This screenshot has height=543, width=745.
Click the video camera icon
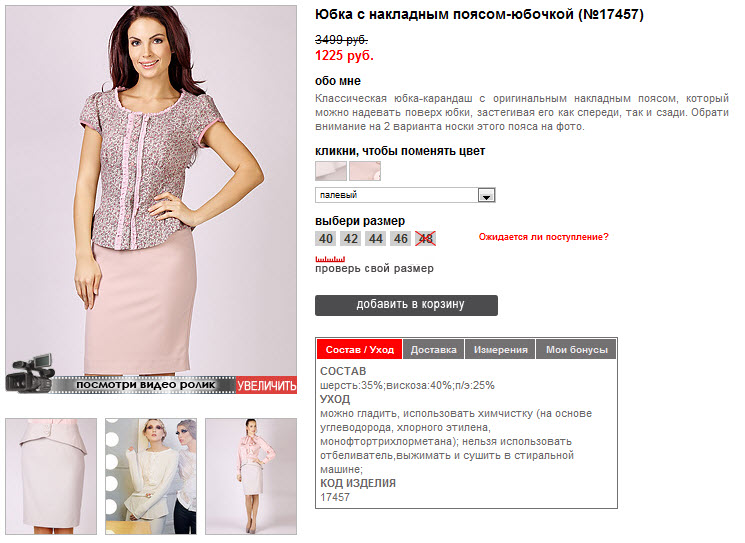tap(30, 374)
